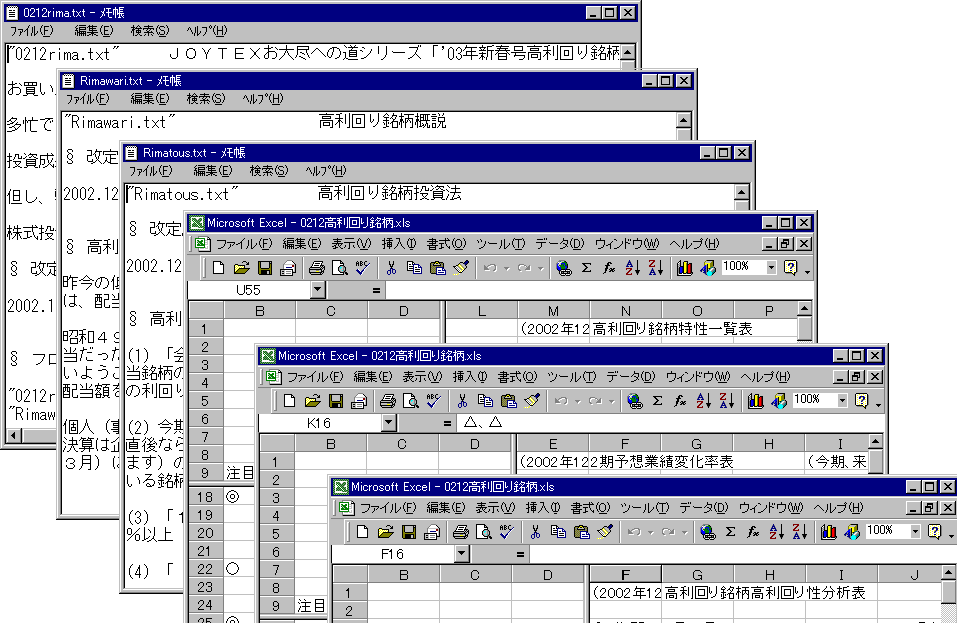Viewport: 957px width, 623px height.
Task: Click Drawing icon in back Excel window (cell U55)
Action: pyautogui.click(x=707, y=268)
